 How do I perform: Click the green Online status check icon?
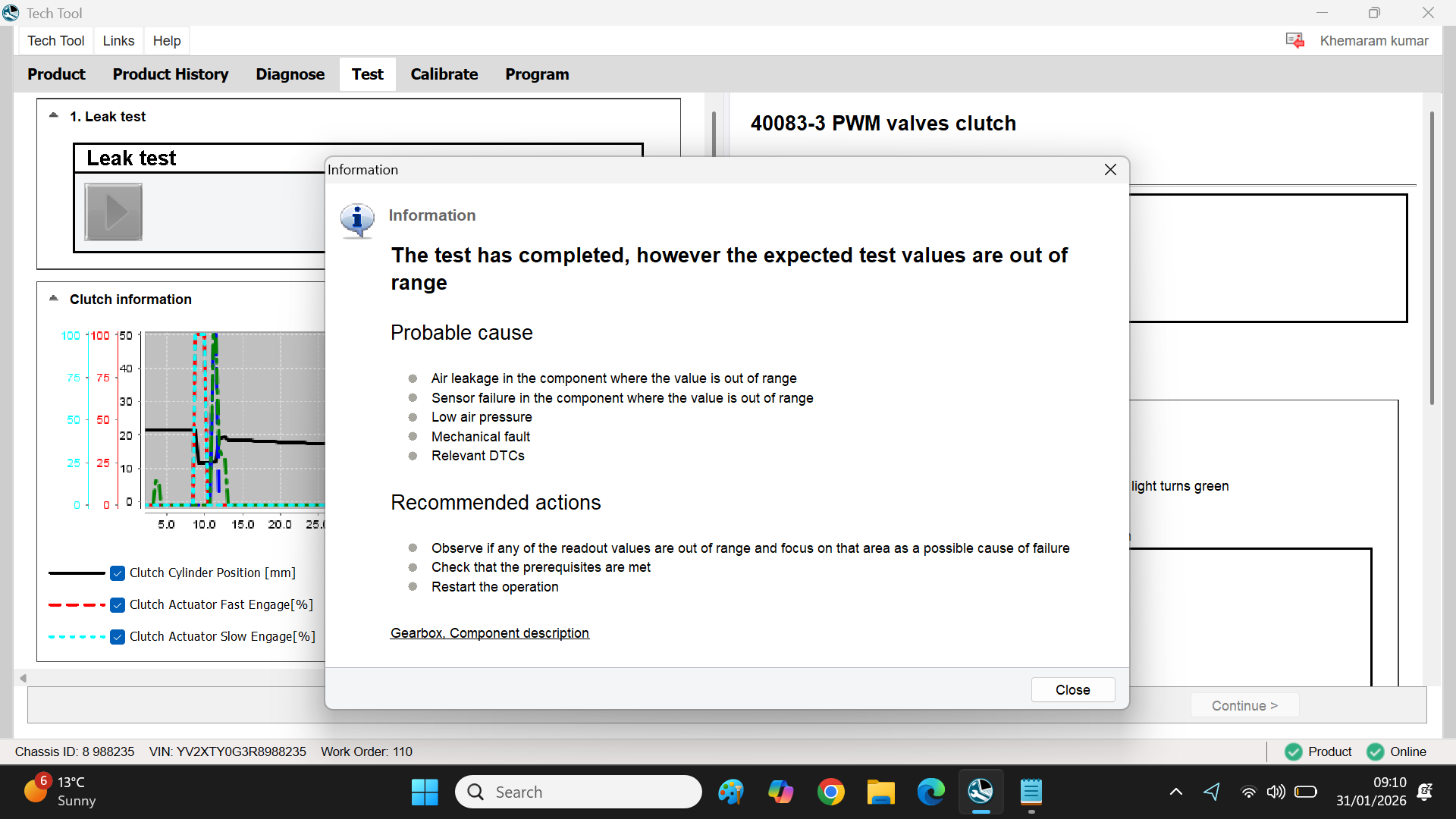pos(1376,752)
